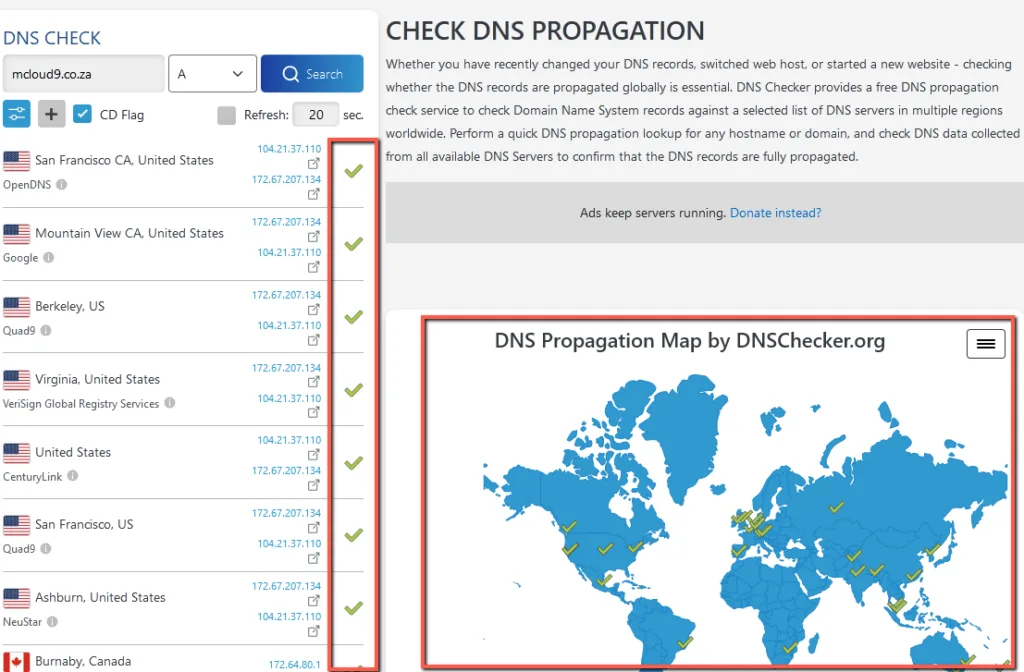Show info icon next to NeuStar
This screenshot has width=1024, height=672.
point(52,622)
